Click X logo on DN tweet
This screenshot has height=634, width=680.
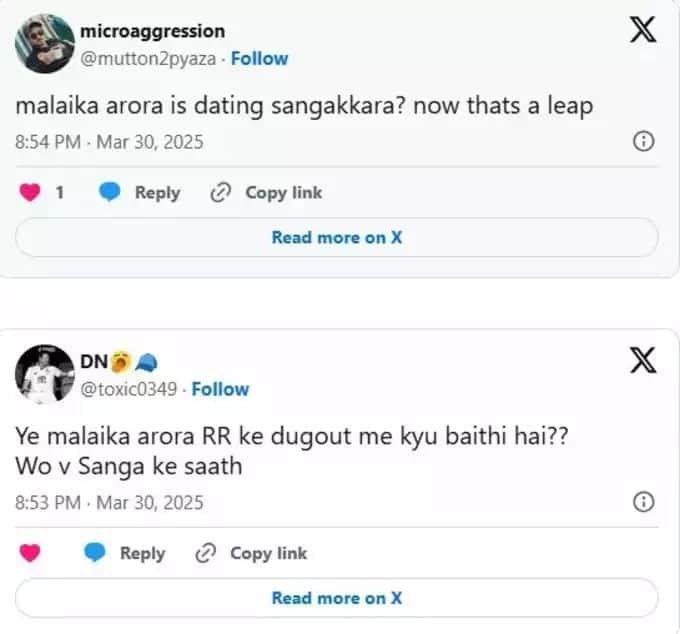coord(644,361)
